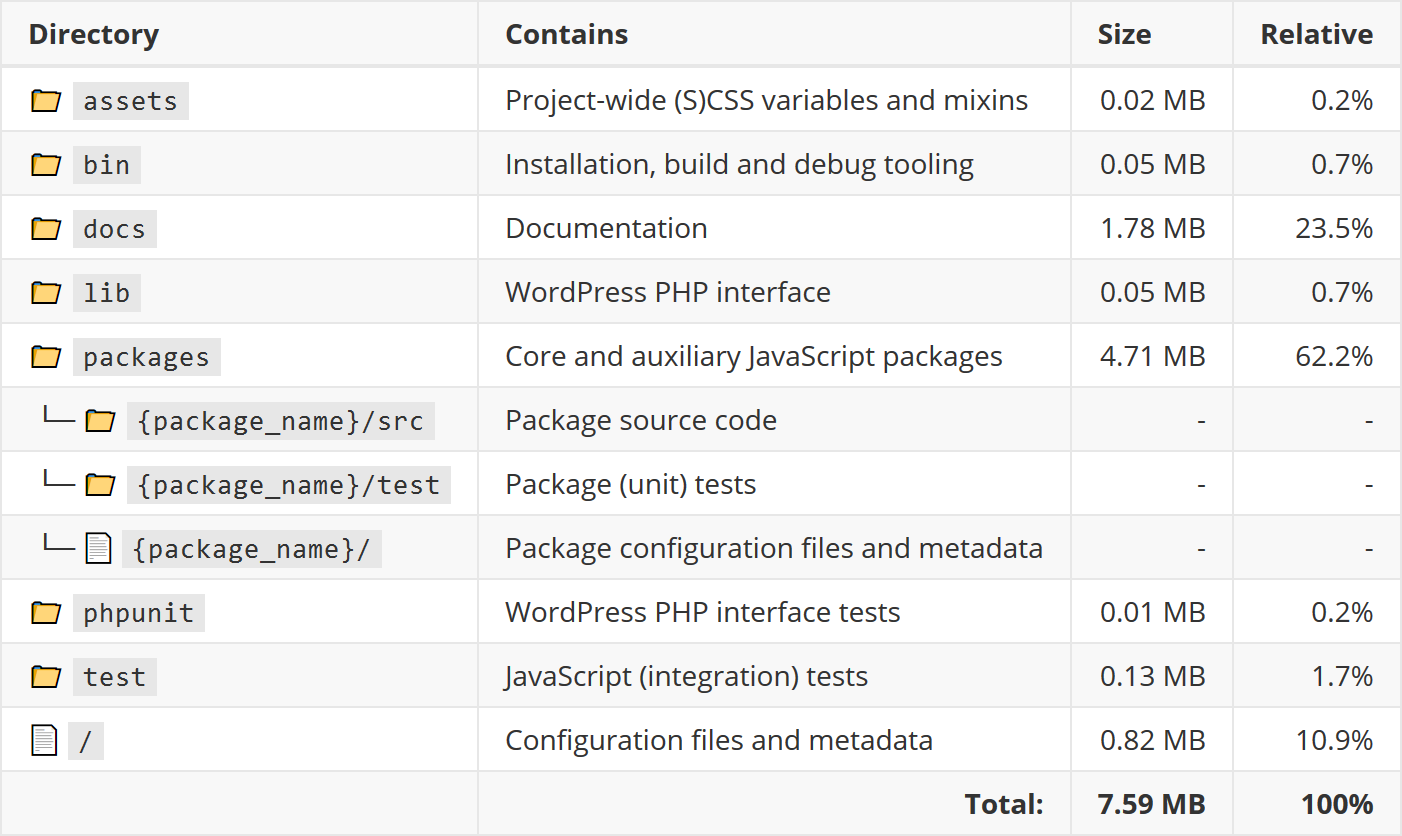
Task: Click the Relative column header
Action: click(x=1316, y=34)
